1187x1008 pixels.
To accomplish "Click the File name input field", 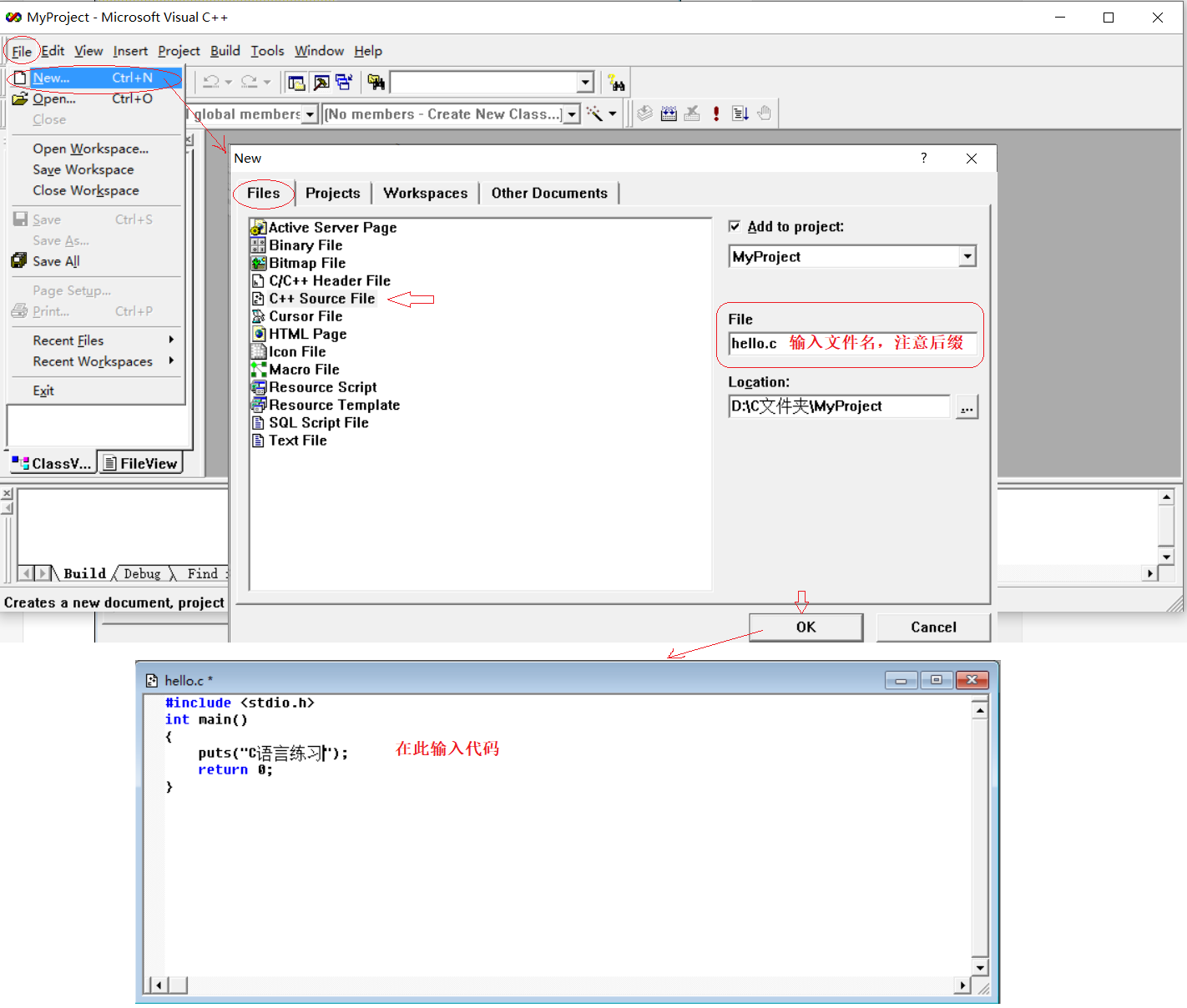I will click(852, 343).
